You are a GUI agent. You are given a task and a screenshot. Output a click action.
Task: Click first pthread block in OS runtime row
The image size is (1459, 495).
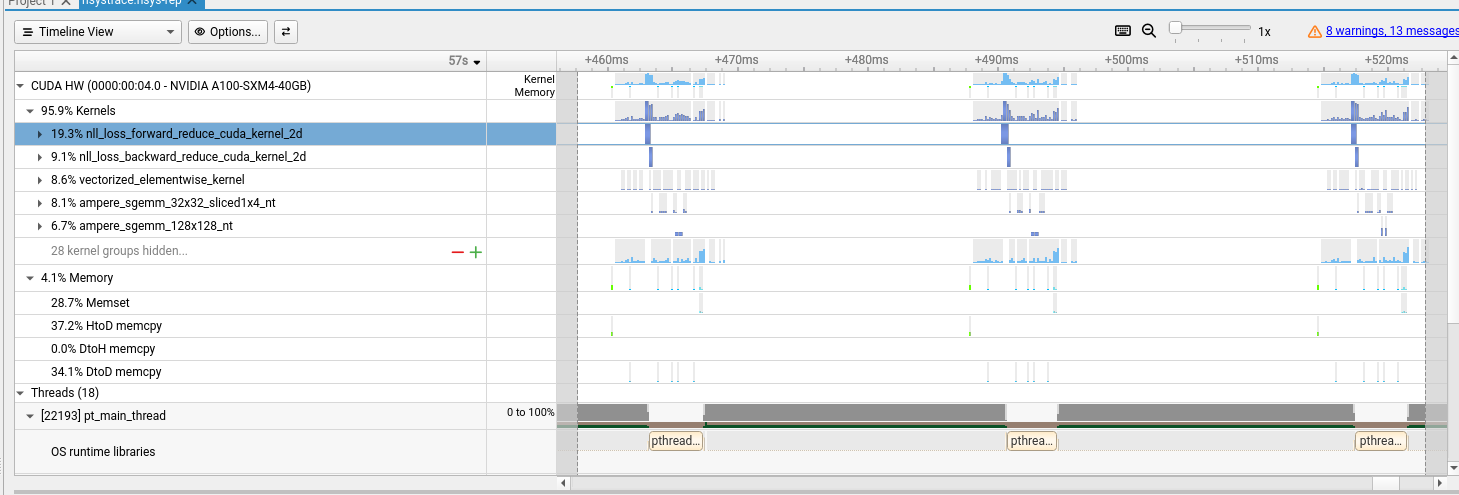pyautogui.click(x=676, y=441)
